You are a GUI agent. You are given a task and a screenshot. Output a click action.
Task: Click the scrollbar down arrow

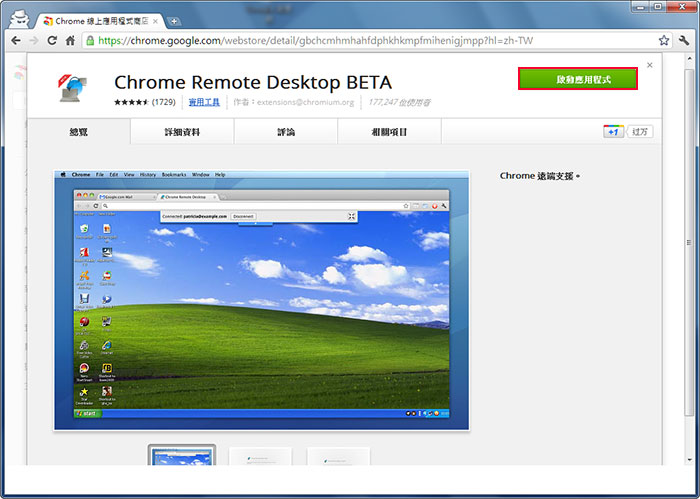689,460
